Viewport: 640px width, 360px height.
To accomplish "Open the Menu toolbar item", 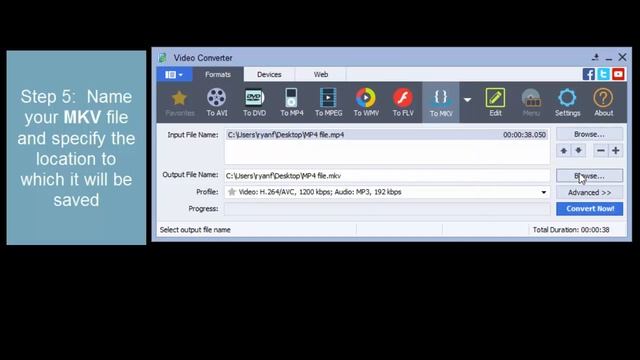I will 531,103.
